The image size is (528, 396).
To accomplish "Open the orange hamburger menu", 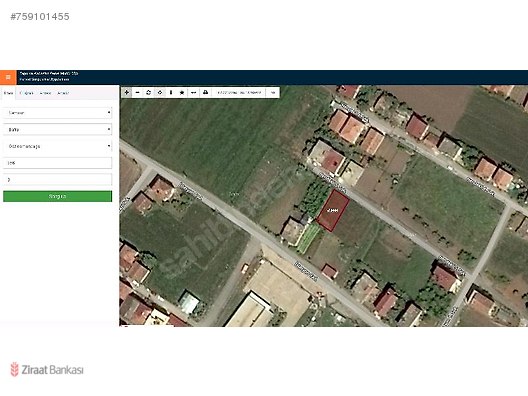I will [x=8, y=77].
